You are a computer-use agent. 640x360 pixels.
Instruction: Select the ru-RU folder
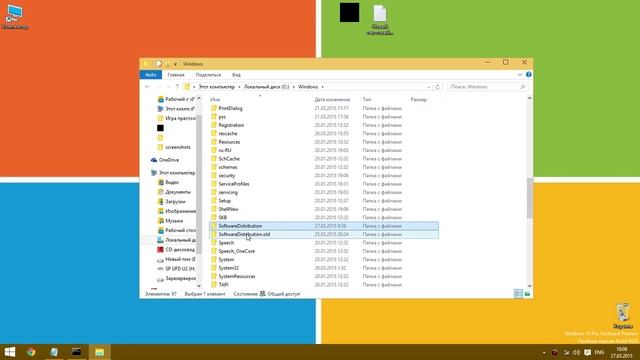coord(224,150)
